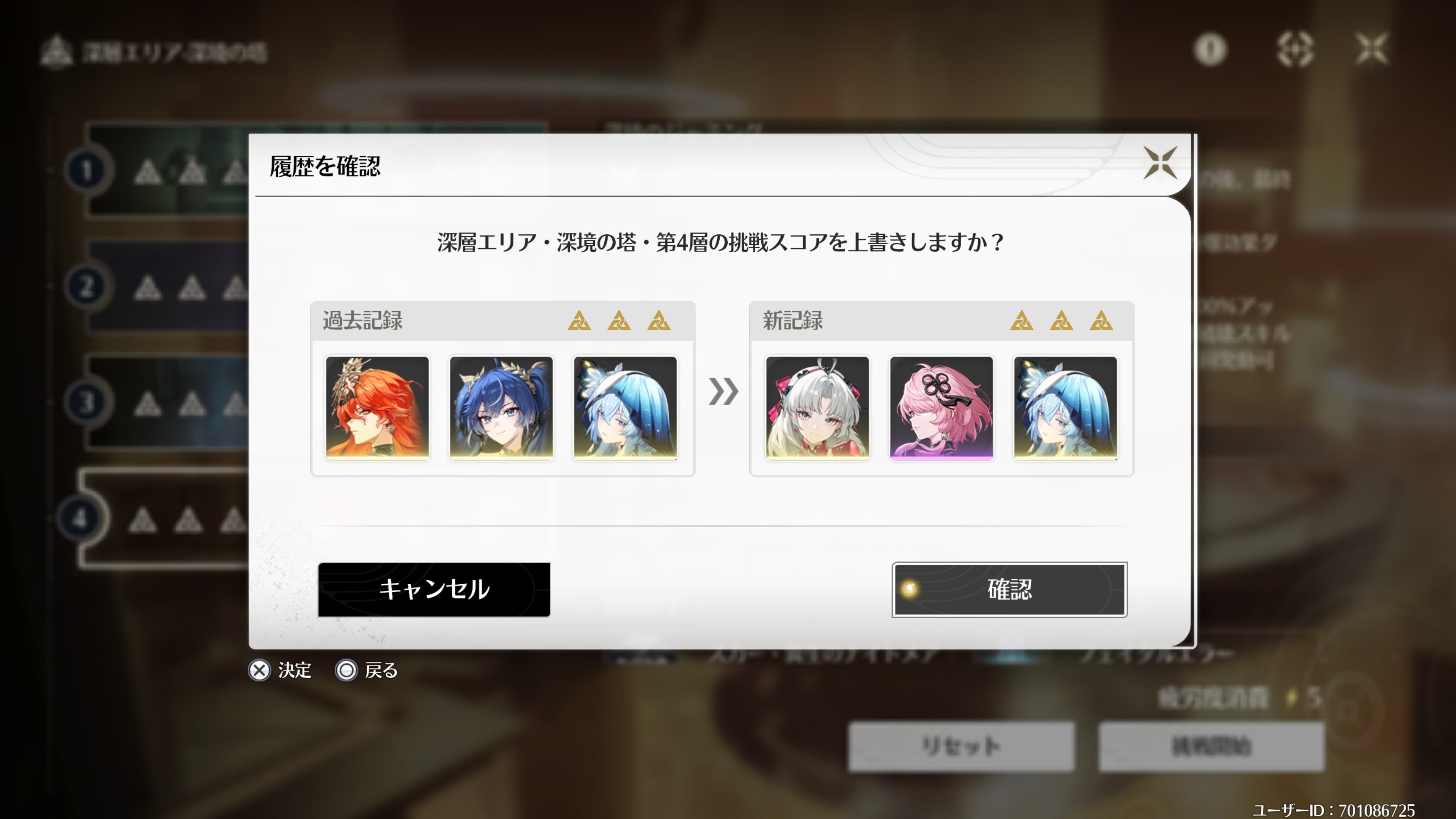Image resolution: width=1456 pixels, height=819 pixels.
Task: Select the pink-haired character in 新記録
Action: [x=941, y=408]
